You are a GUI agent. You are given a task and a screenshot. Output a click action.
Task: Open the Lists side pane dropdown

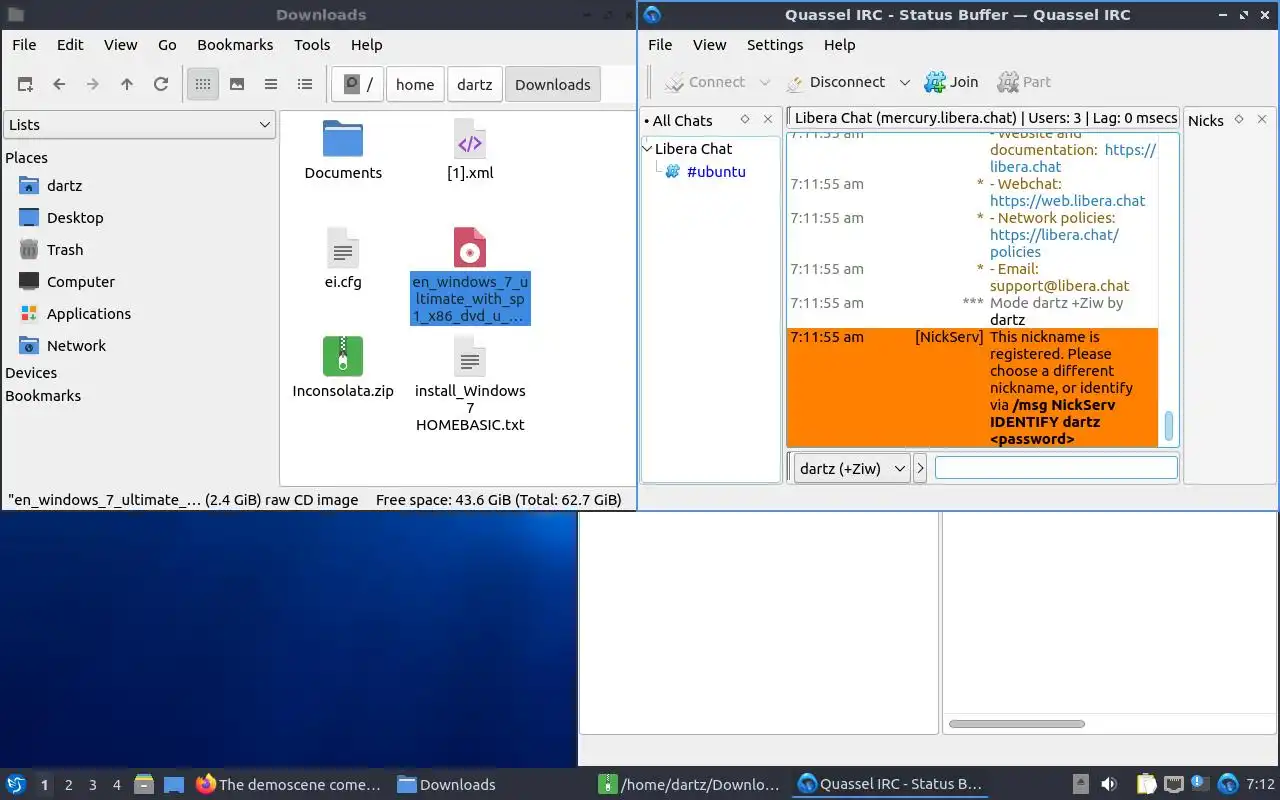(139, 125)
